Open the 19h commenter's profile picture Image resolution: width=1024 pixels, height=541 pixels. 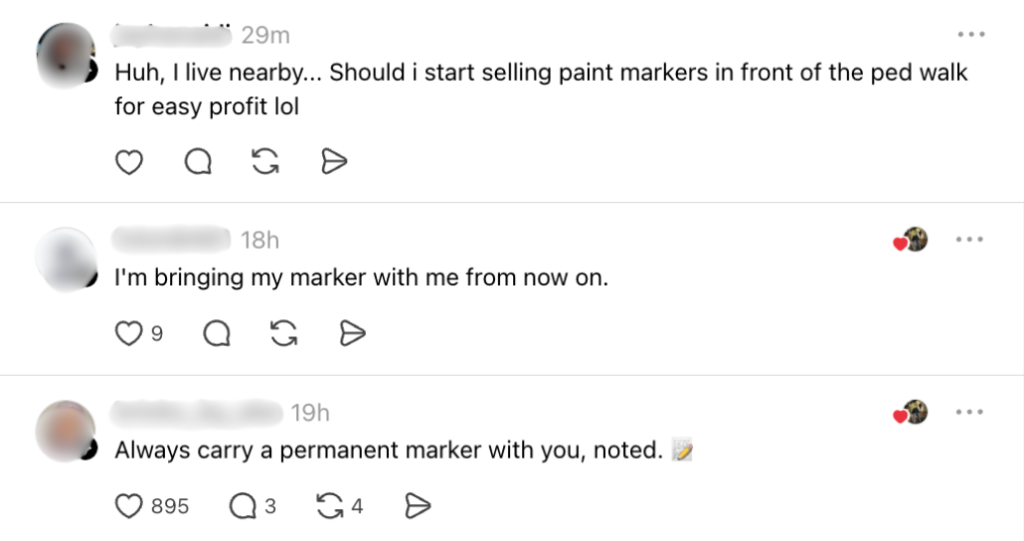pos(66,431)
